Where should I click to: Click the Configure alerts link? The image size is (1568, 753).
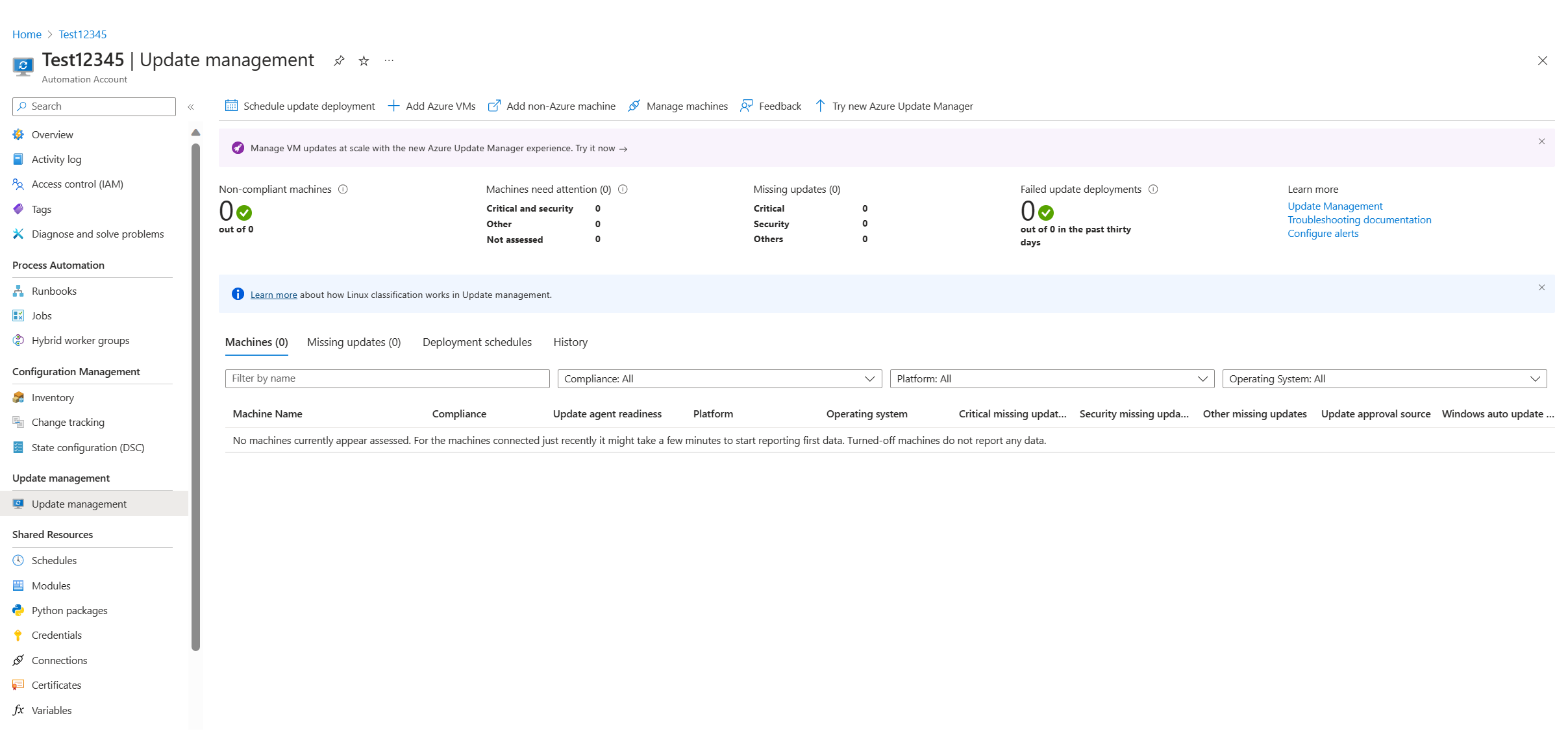click(x=1322, y=233)
